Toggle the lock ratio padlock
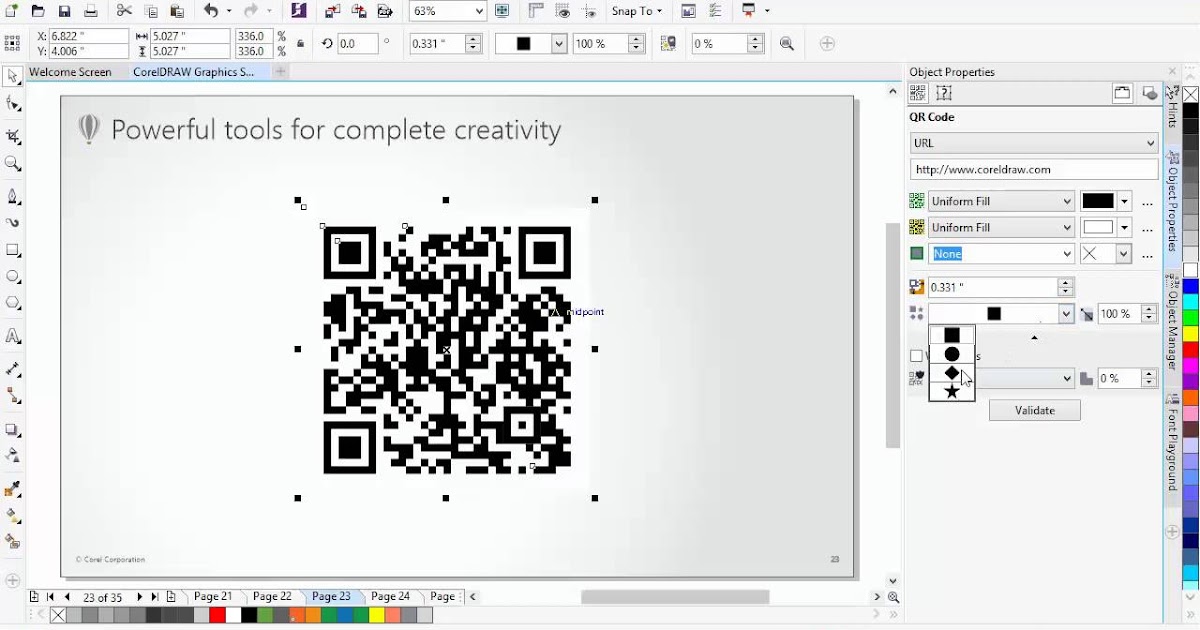1200x630 pixels. point(300,44)
